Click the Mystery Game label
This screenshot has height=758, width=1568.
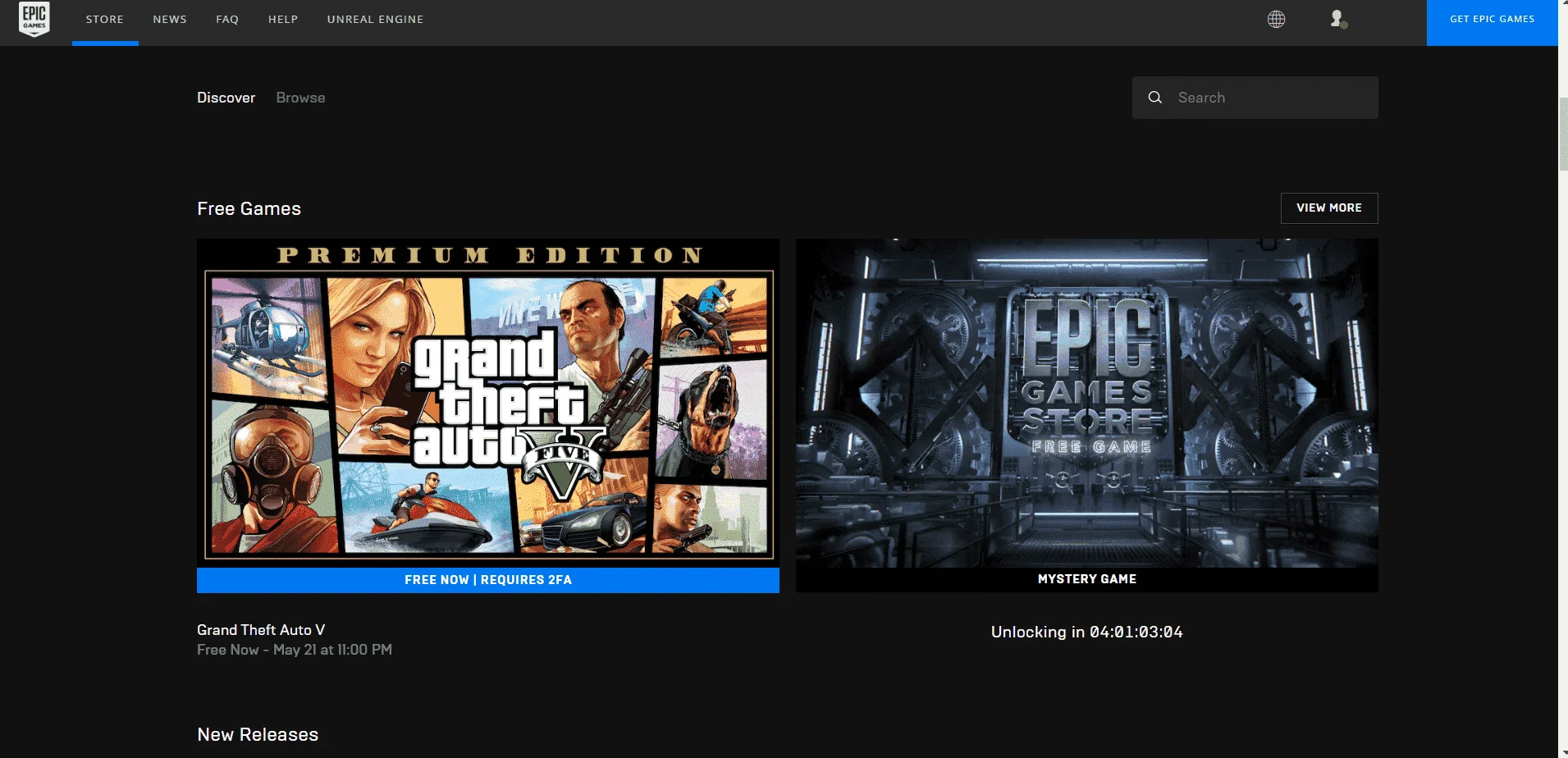1087,579
